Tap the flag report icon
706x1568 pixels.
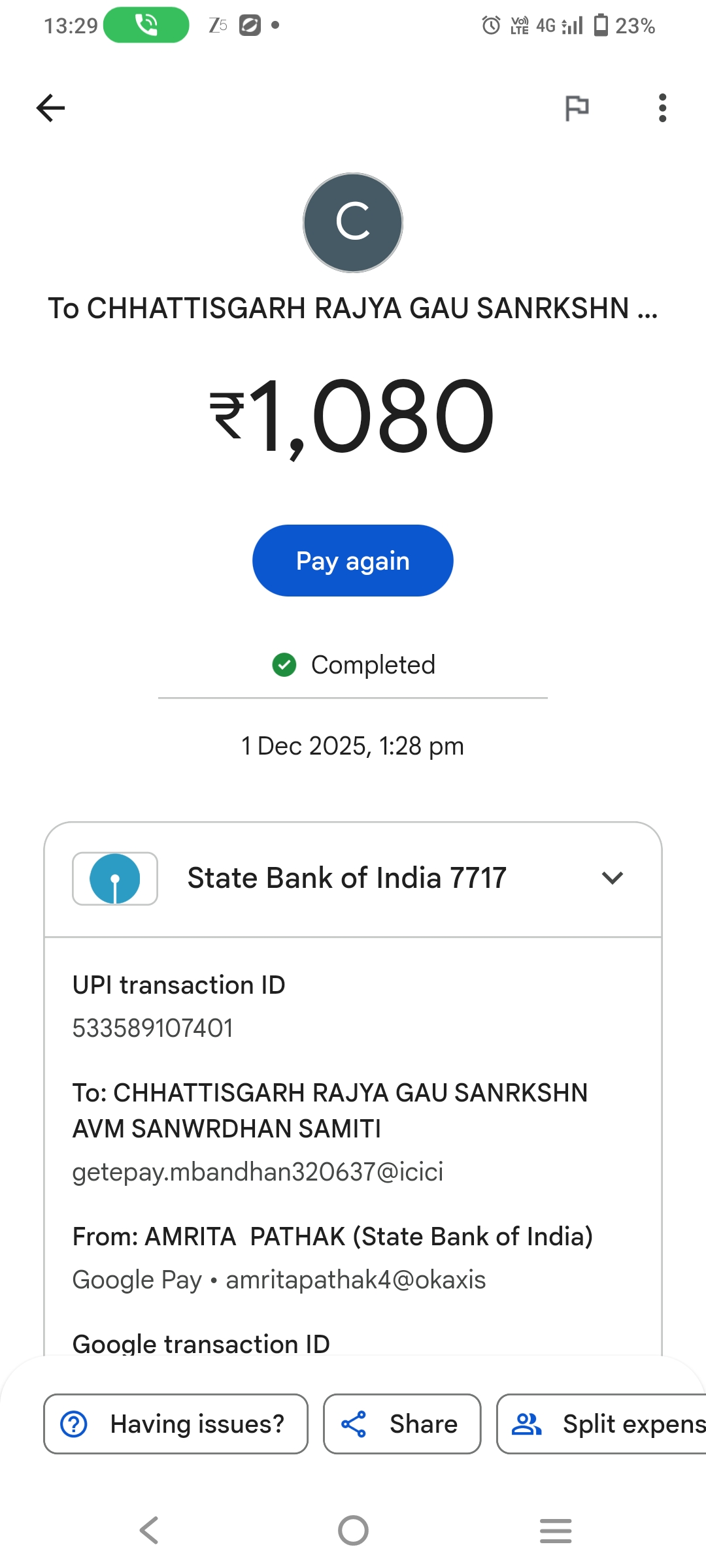coord(577,108)
